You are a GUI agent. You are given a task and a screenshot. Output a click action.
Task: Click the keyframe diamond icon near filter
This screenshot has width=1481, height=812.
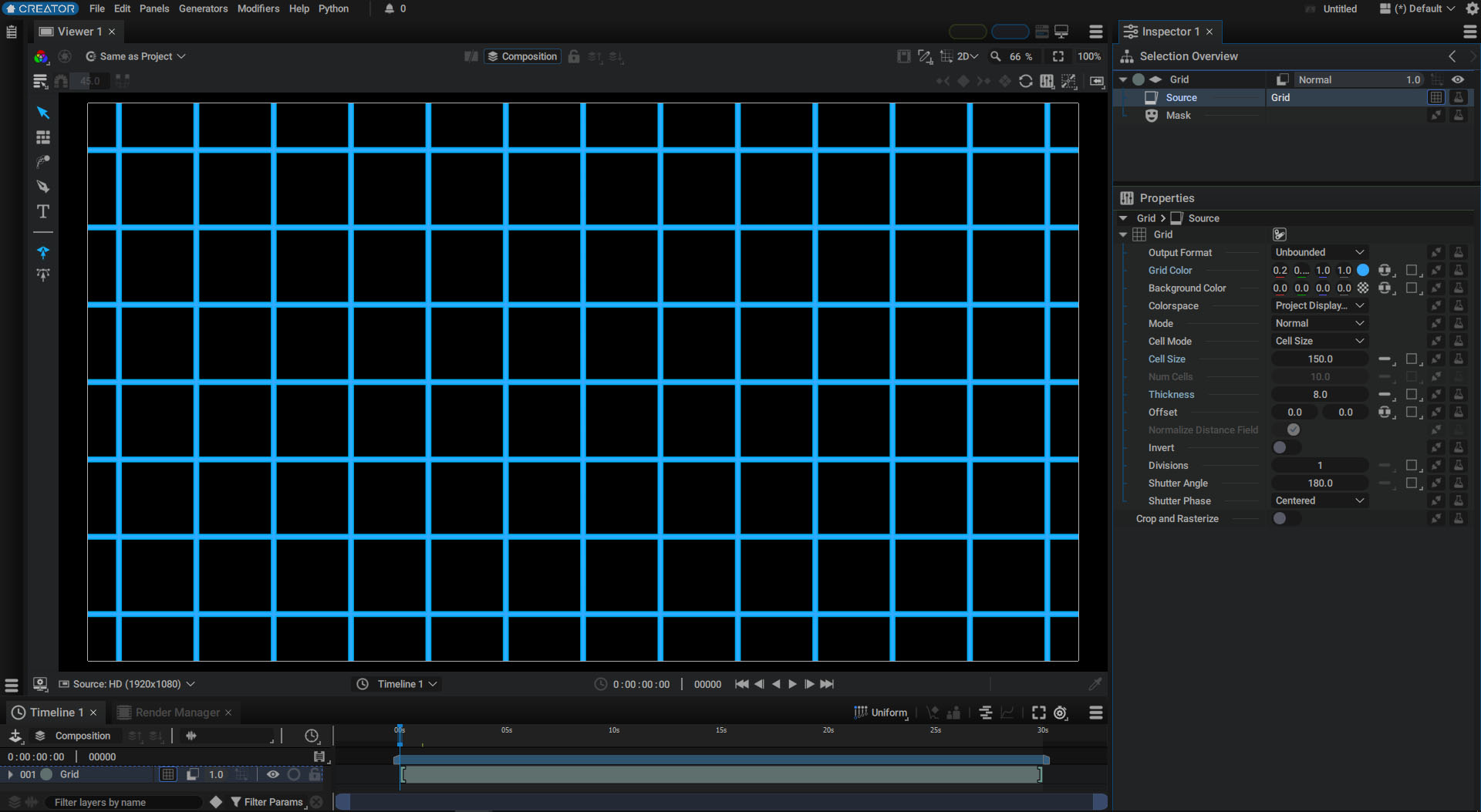tap(216, 802)
